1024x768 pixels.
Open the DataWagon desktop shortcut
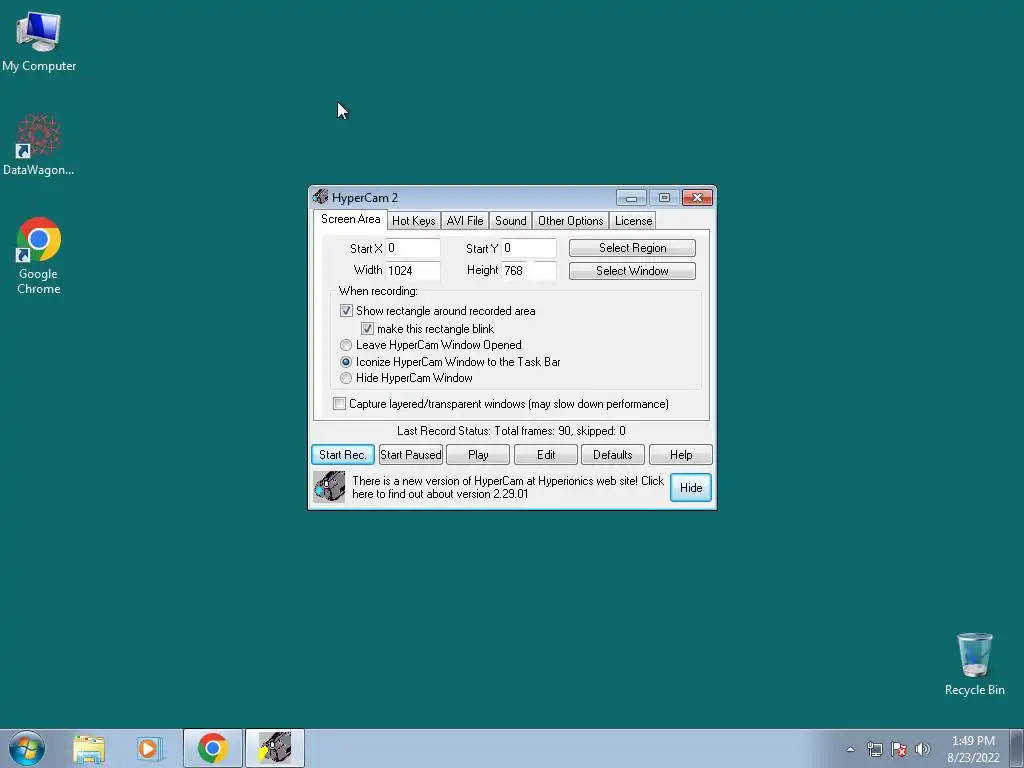(39, 144)
